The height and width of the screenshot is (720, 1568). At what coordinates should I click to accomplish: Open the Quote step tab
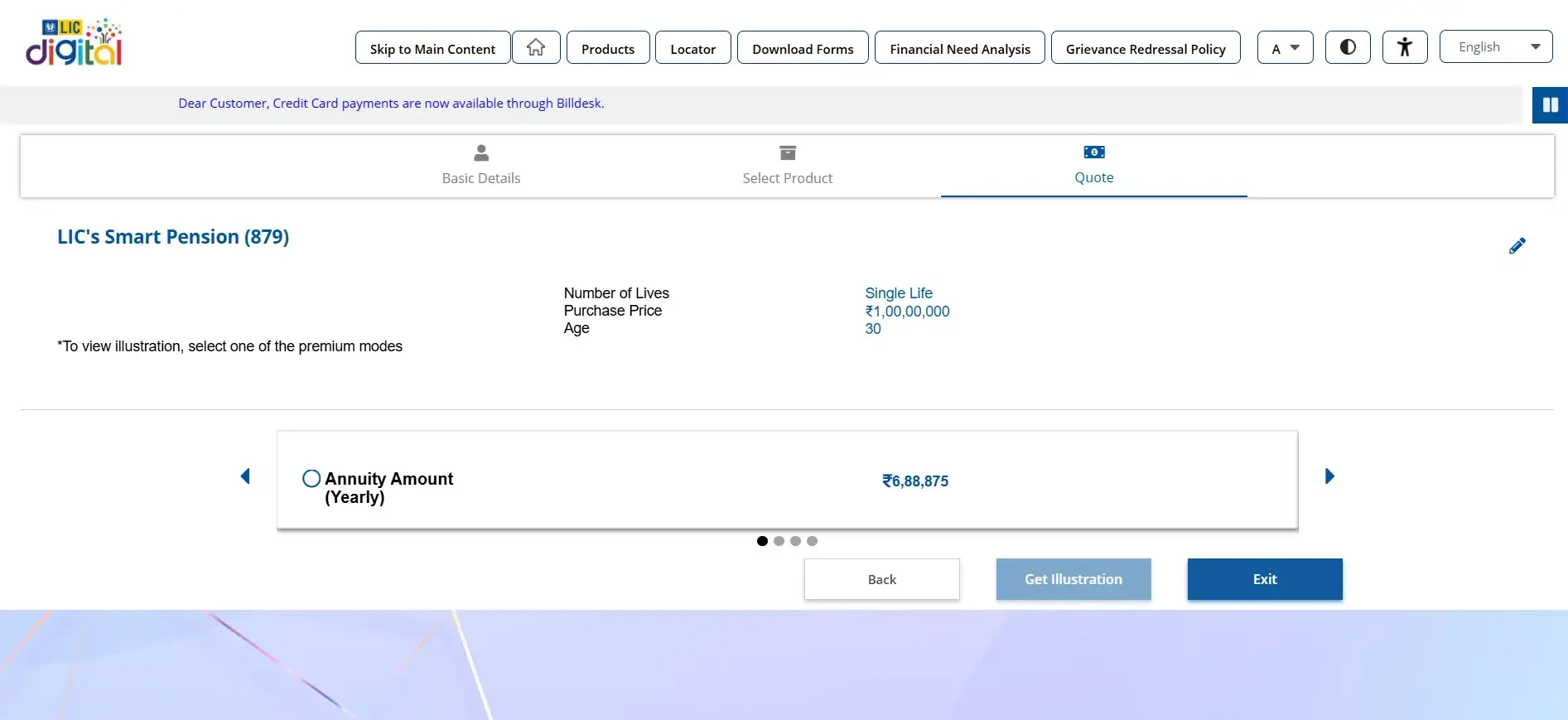[1094, 166]
